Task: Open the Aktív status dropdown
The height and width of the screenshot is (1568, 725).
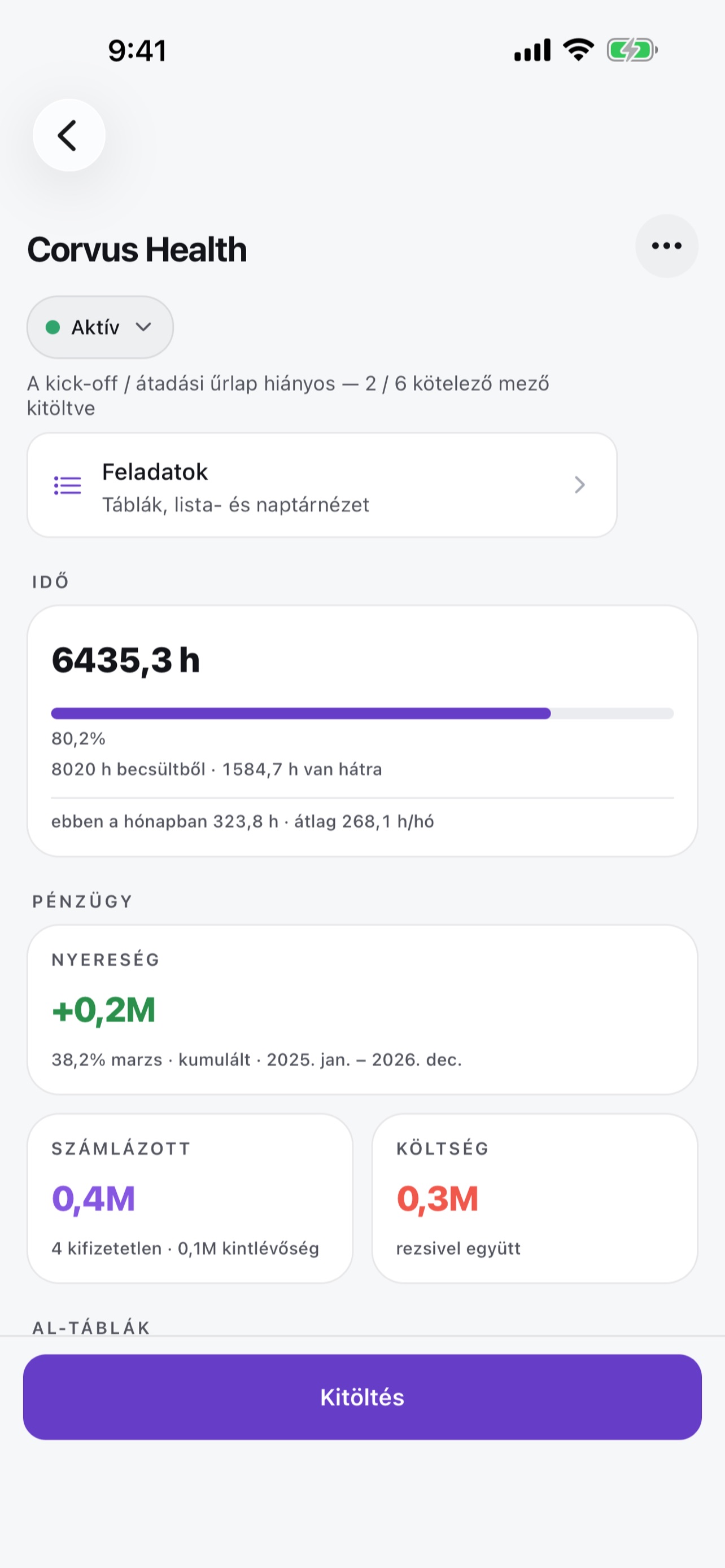Action: (x=100, y=327)
